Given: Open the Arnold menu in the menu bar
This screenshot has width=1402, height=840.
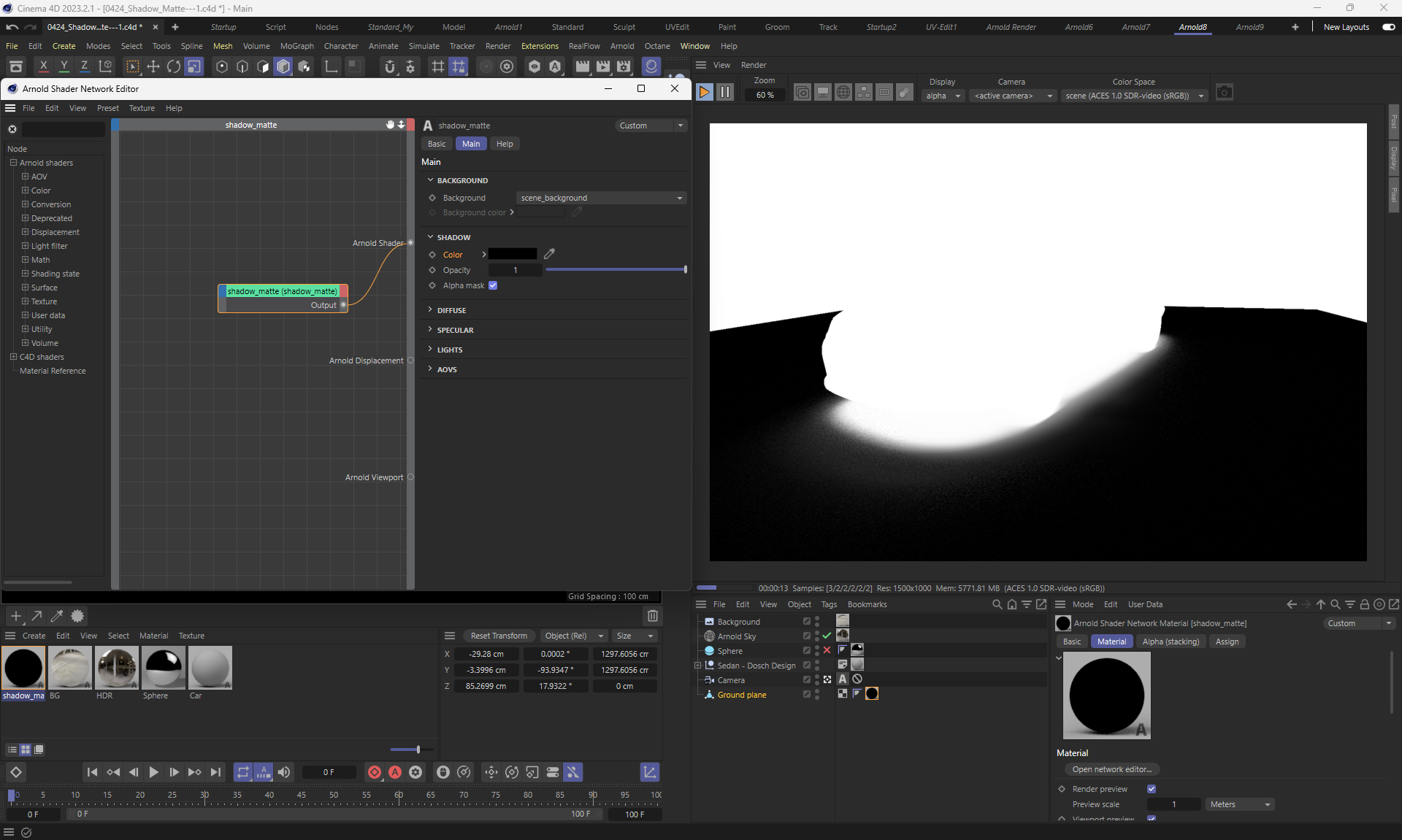Looking at the screenshot, I should (x=622, y=46).
